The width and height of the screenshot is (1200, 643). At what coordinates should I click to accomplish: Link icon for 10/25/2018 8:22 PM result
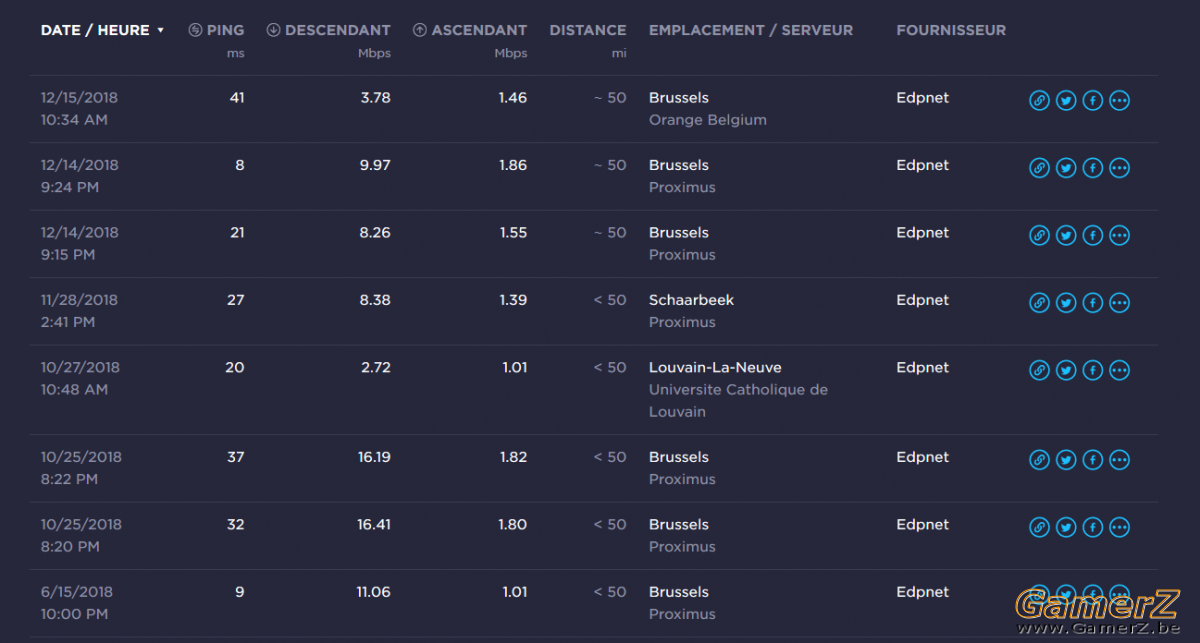(1040, 461)
